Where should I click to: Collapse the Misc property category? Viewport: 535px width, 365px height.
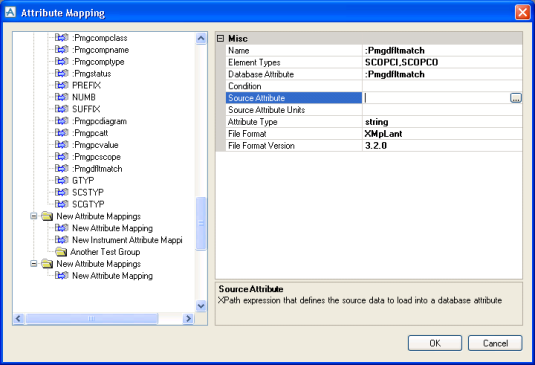(x=220, y=39)
